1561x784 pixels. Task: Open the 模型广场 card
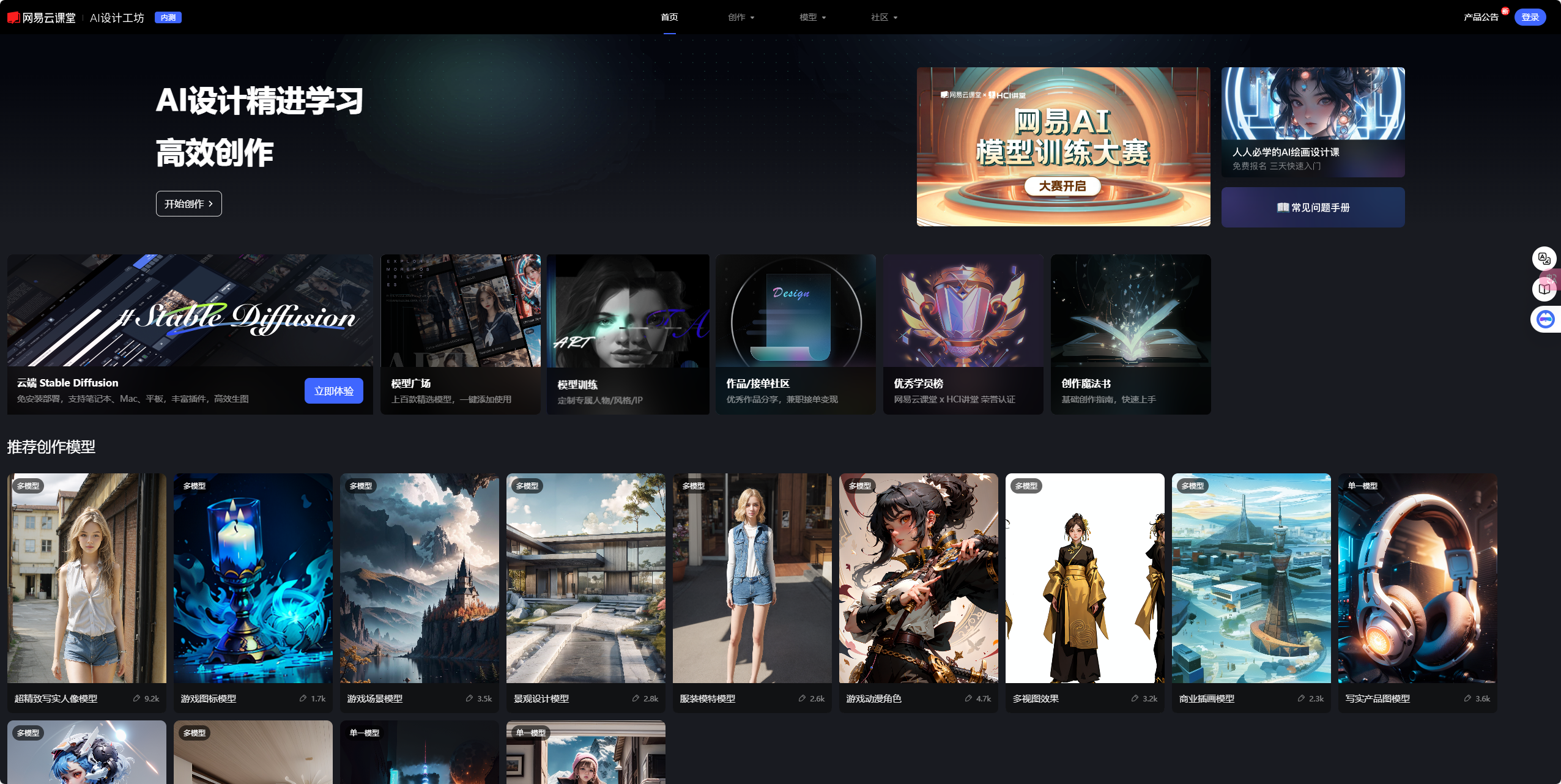coord(460,334)
